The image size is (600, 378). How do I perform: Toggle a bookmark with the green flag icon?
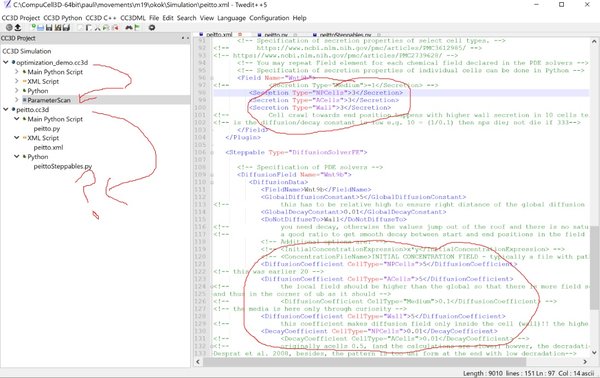pos(137,28)
